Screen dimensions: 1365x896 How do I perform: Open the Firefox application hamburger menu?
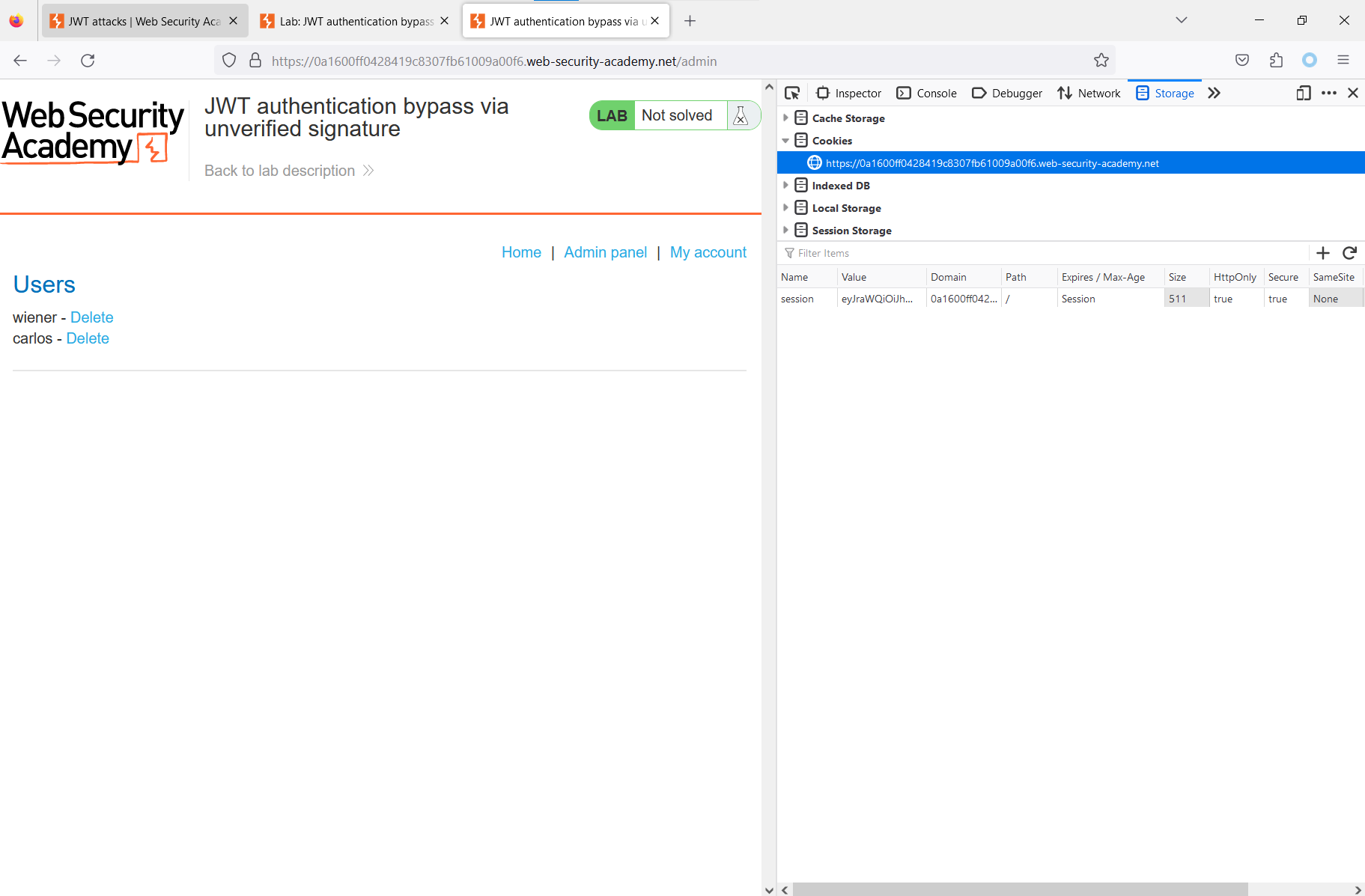point(1343,61)
